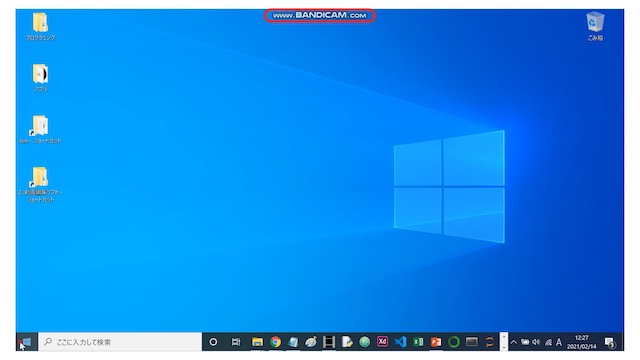
Task: Open the green ring app in taskbar
Action: pyautogui.click(x=453, y=342)
